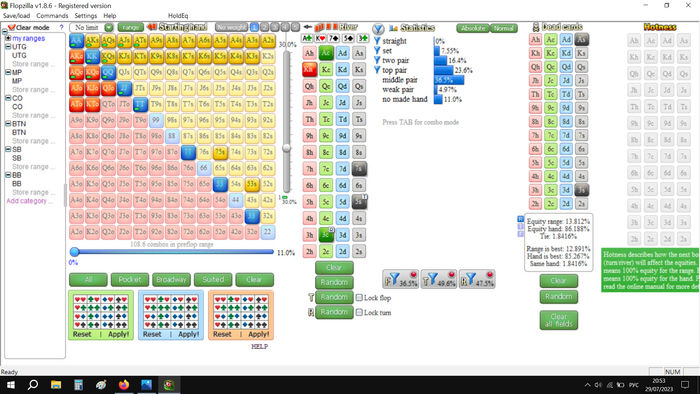Screen dimensions: 700x394
Task: Click the red checkmark Clear mode icon
Action: (12, 27)
